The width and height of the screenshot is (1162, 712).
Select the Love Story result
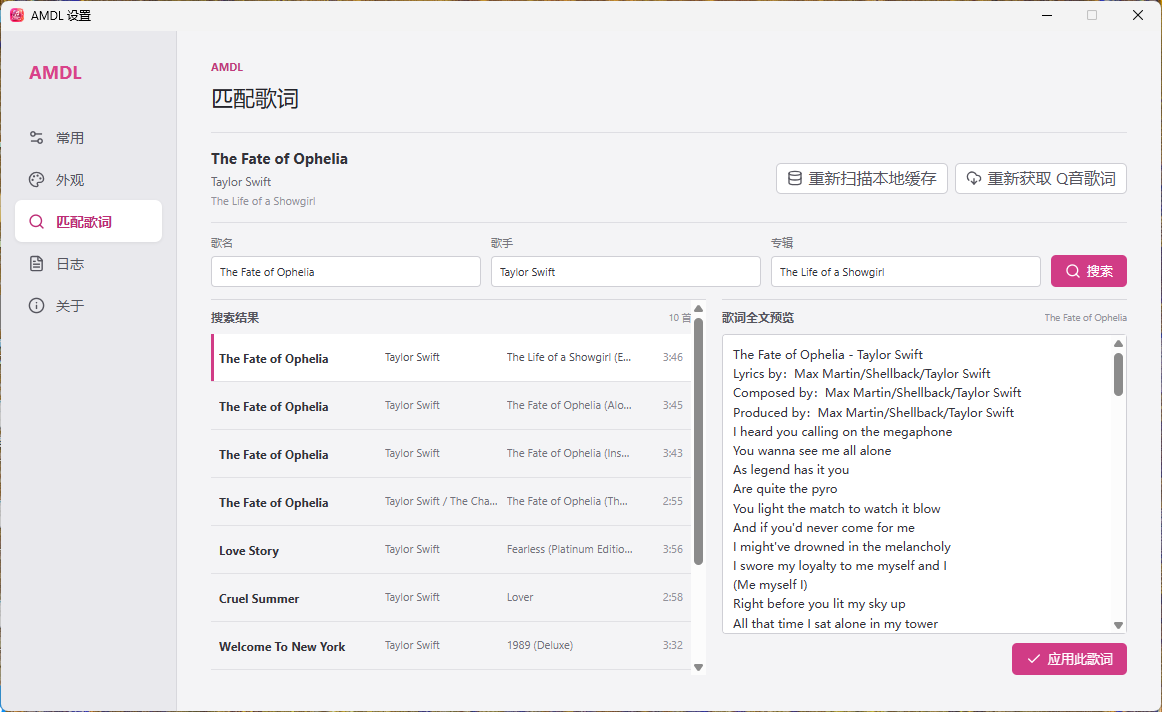[x=451, y=550]
